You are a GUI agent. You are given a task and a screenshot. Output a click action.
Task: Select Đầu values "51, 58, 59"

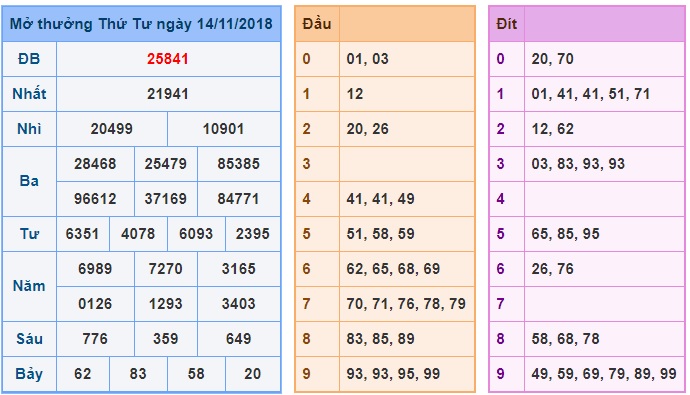(x=380, y=234)
